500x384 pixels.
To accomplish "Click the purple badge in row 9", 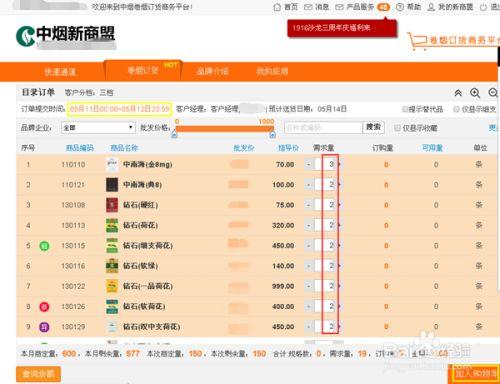I will pos(44,327).
